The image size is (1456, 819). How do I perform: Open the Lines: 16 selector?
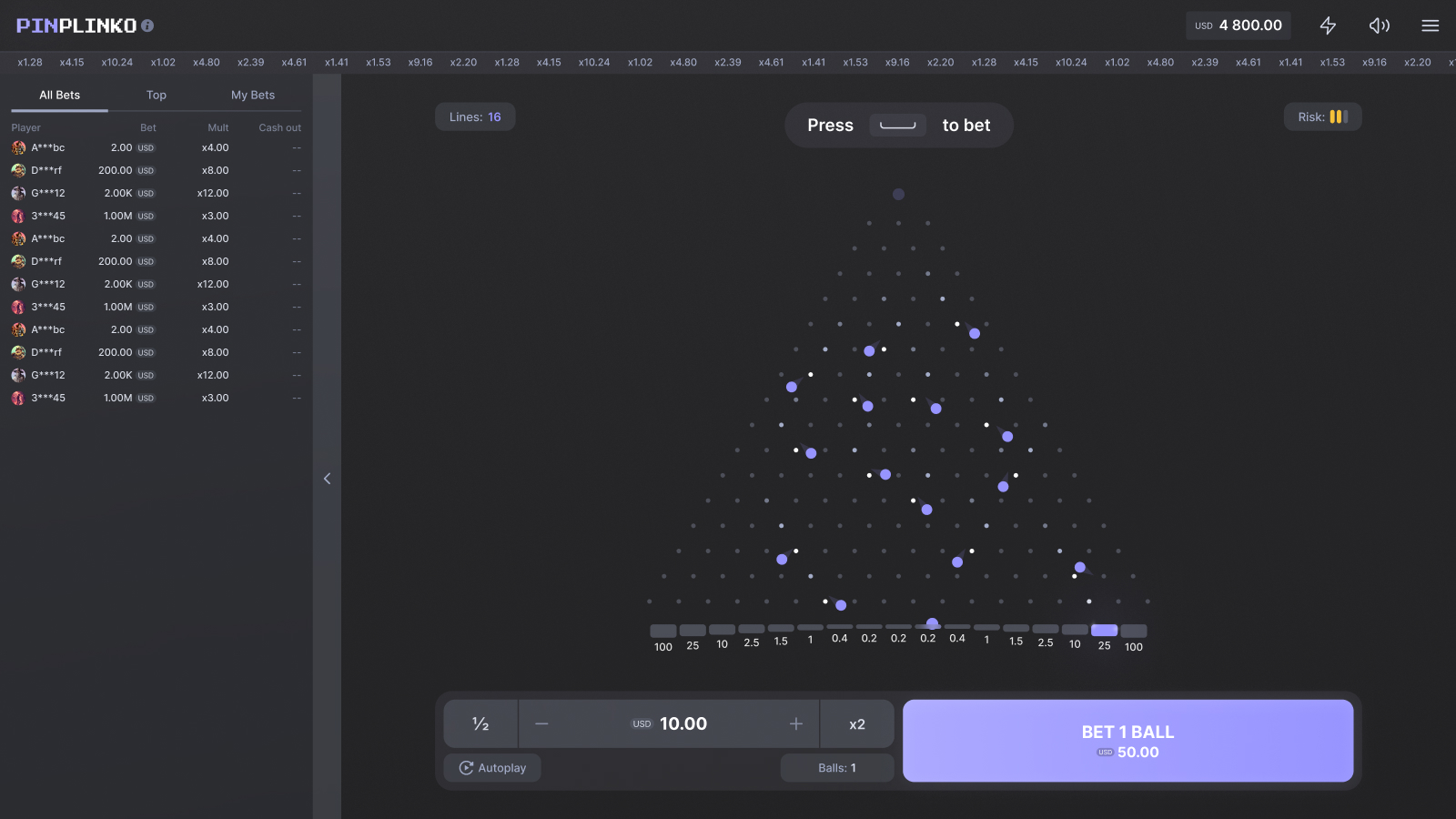click(475, 116)
